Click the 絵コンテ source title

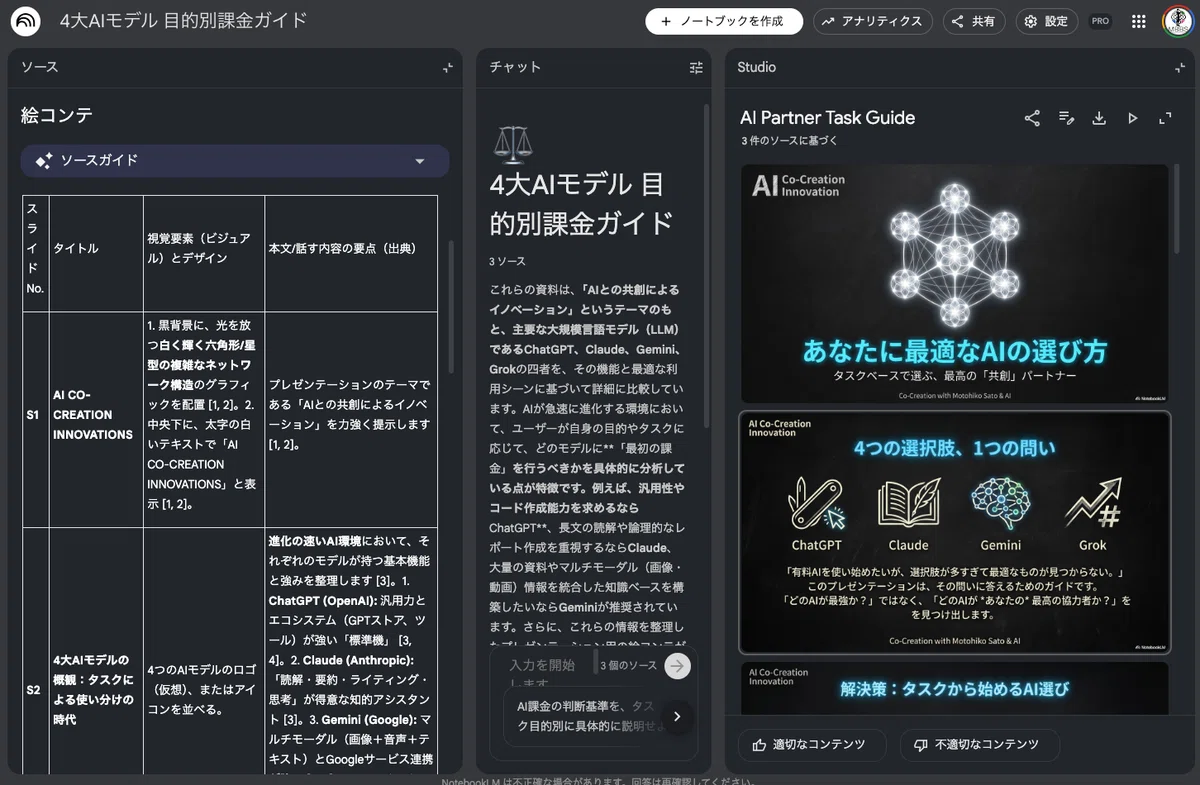click(x=57, y=116)
